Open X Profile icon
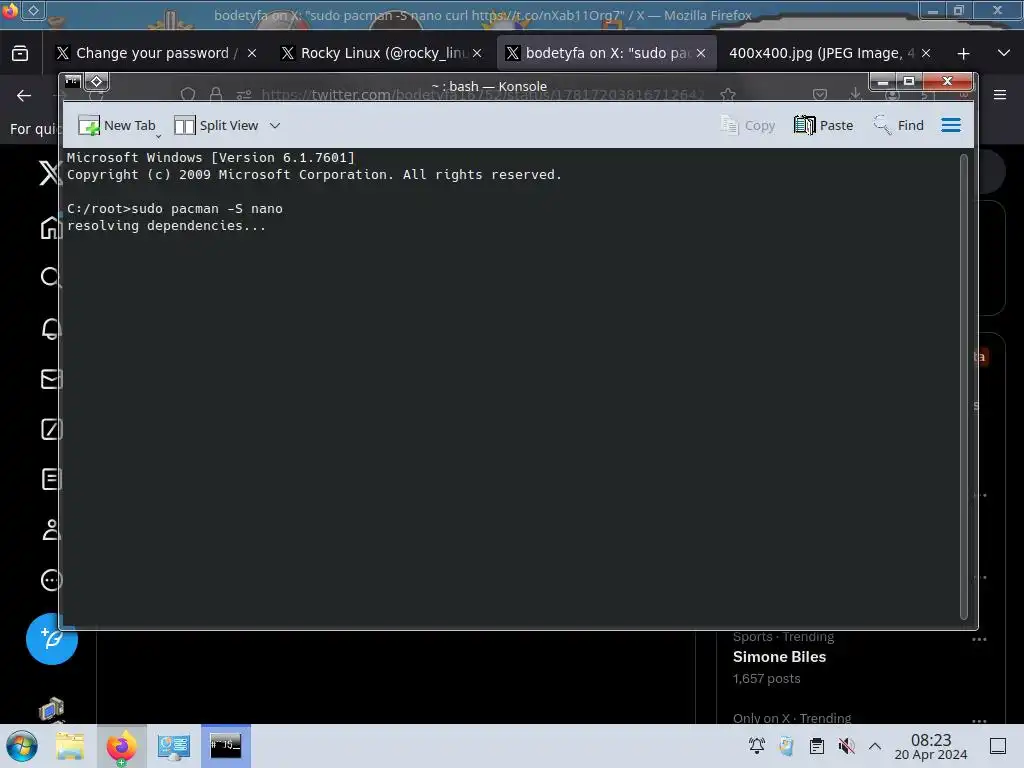Screen dimensions: 1024x768 tap(52, 530)
